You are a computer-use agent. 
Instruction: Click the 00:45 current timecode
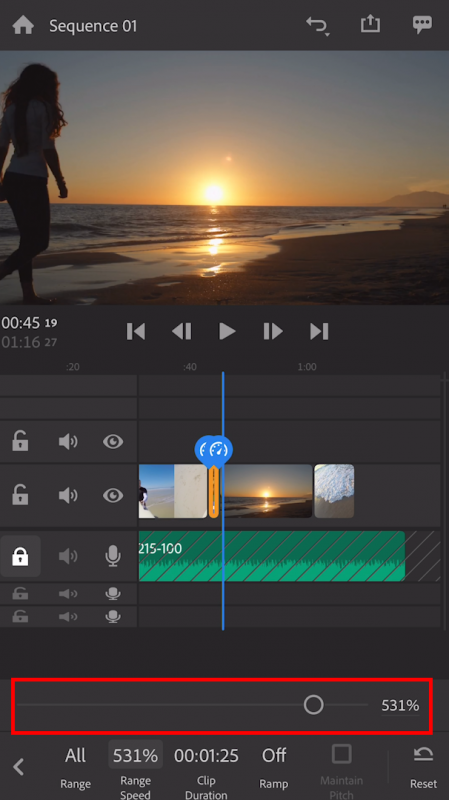point(29,322)
